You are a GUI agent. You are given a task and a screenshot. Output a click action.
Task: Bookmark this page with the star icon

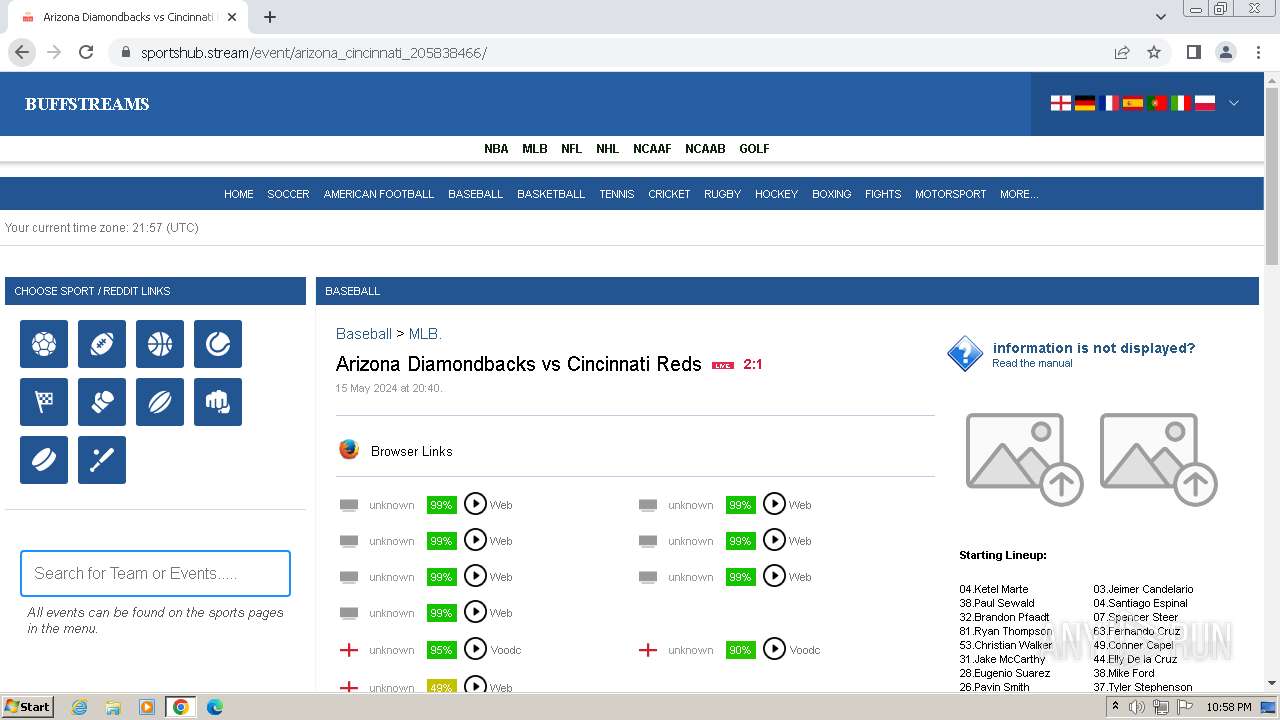1154,52
